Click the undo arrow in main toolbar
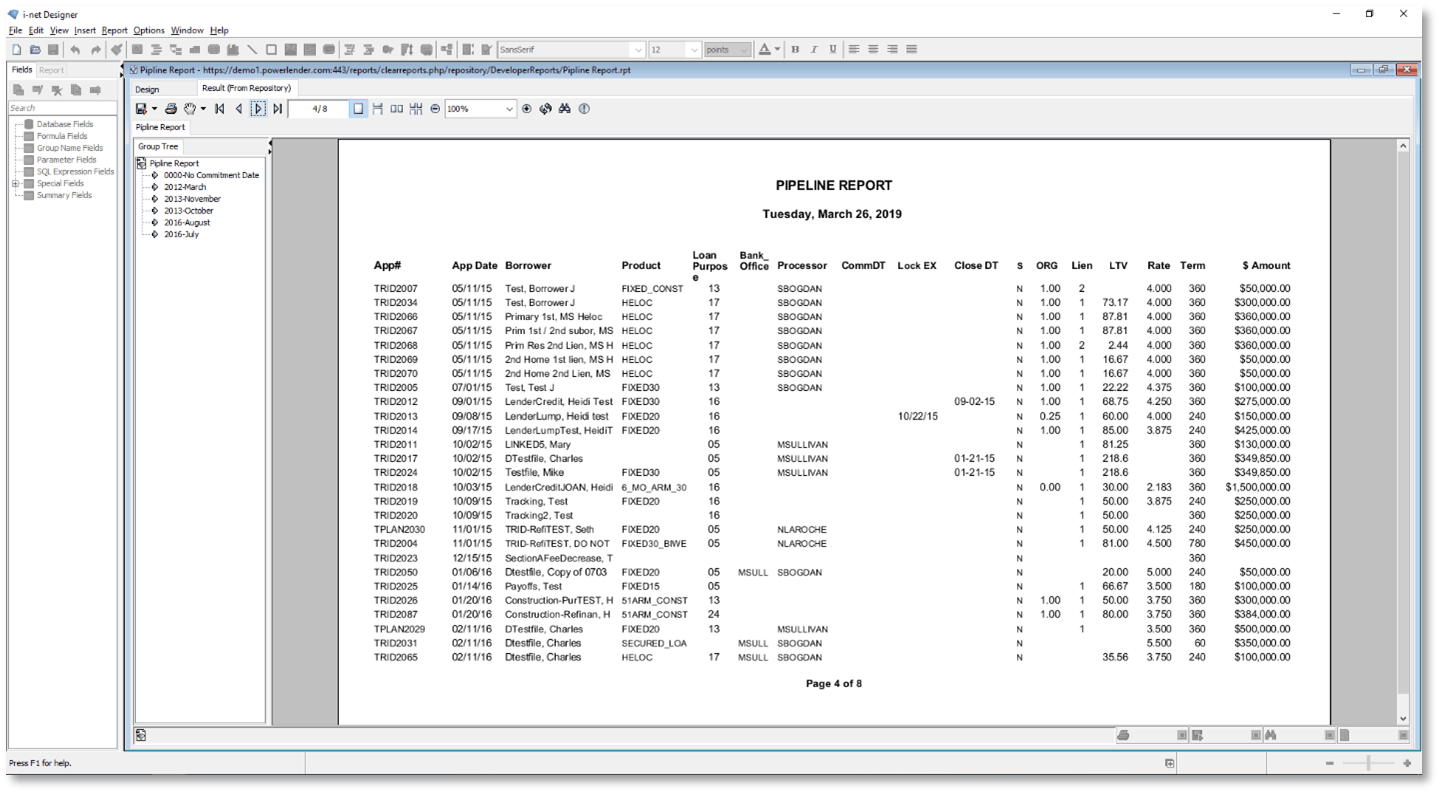The width and height of the screenshot is (1441, 794). point(75,50)
